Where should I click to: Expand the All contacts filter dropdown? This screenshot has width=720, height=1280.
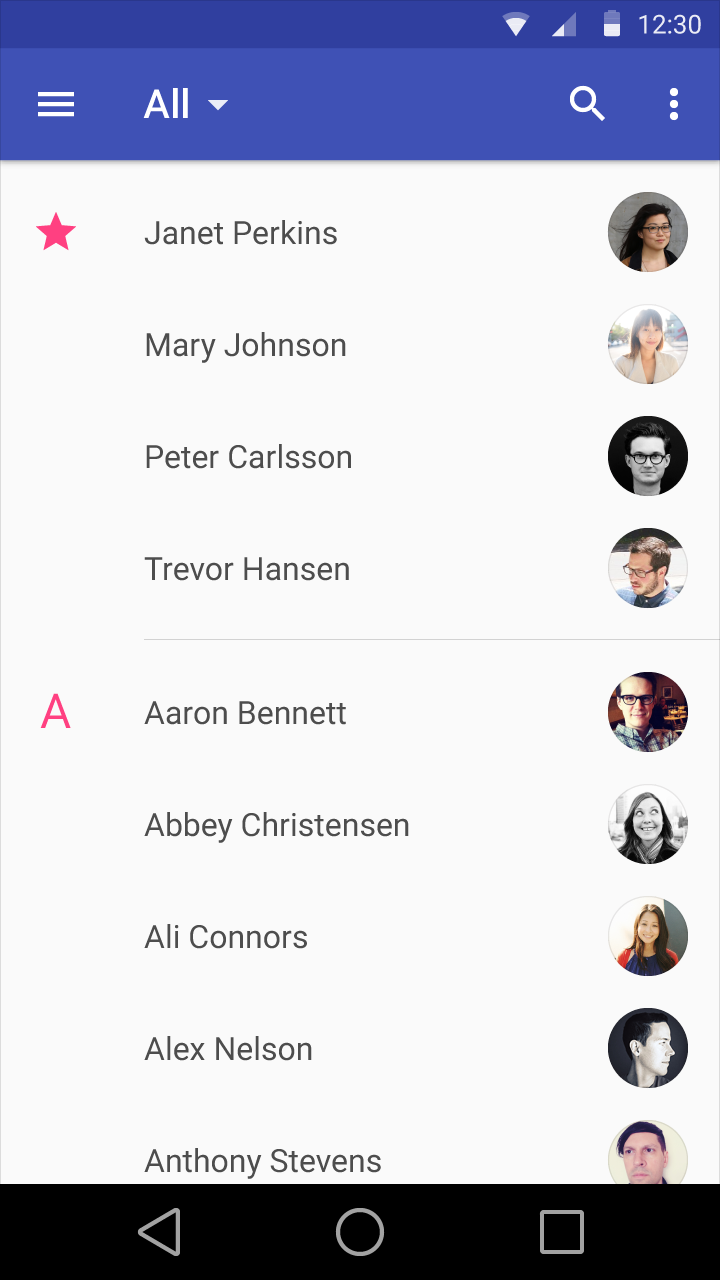click(x=186, y=104)
